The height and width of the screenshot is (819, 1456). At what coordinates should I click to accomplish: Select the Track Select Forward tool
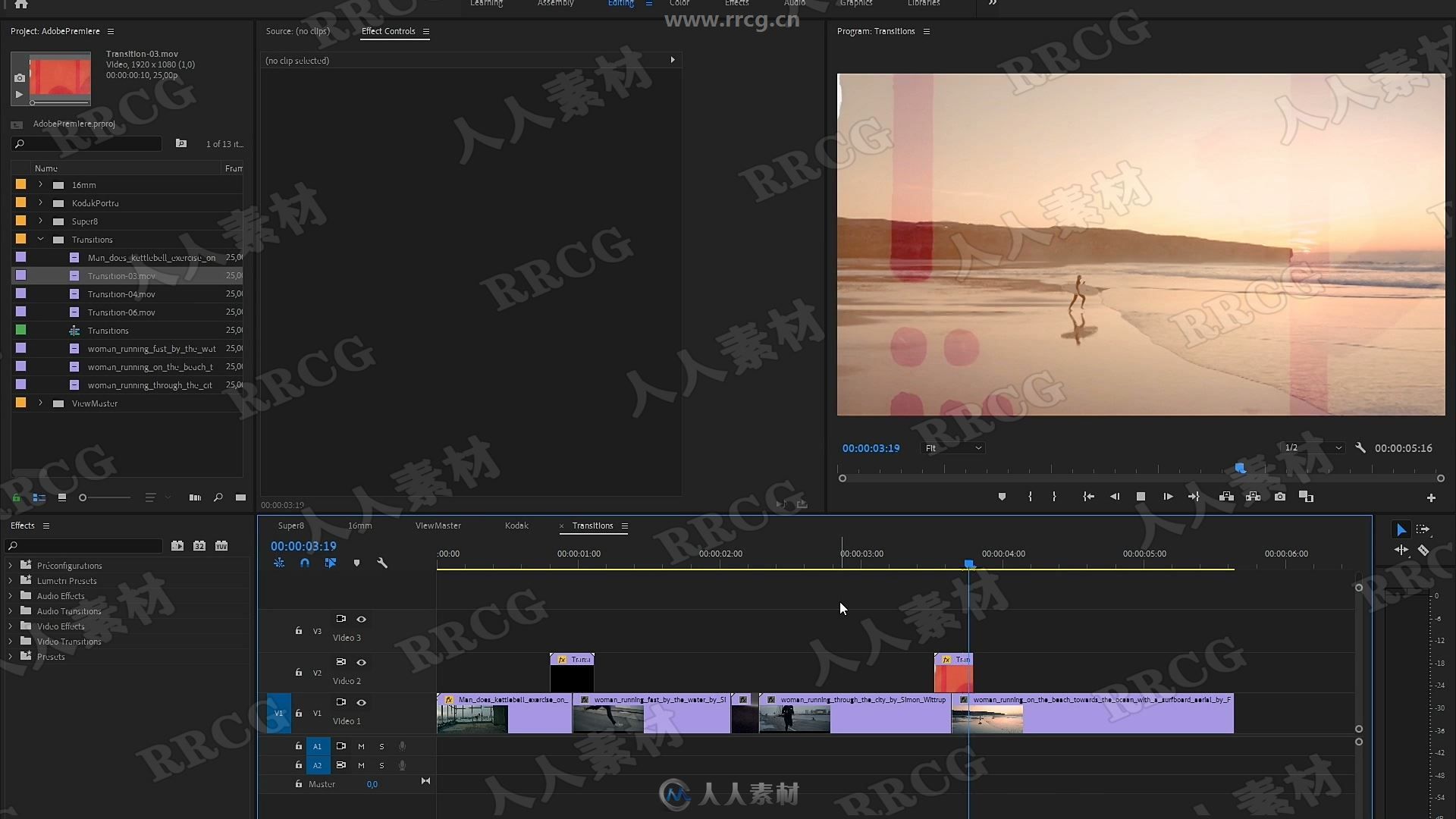pyautogui.click(x=1423, y=529)
